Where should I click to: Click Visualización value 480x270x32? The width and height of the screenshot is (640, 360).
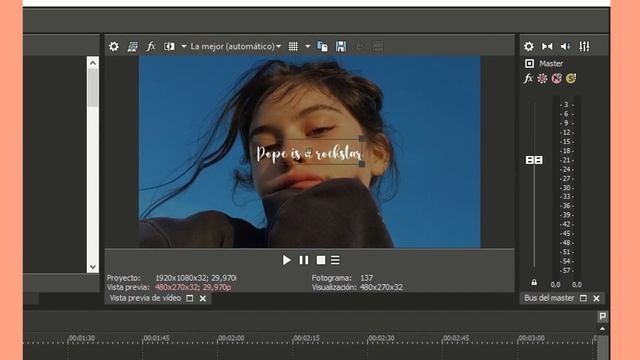381,287
